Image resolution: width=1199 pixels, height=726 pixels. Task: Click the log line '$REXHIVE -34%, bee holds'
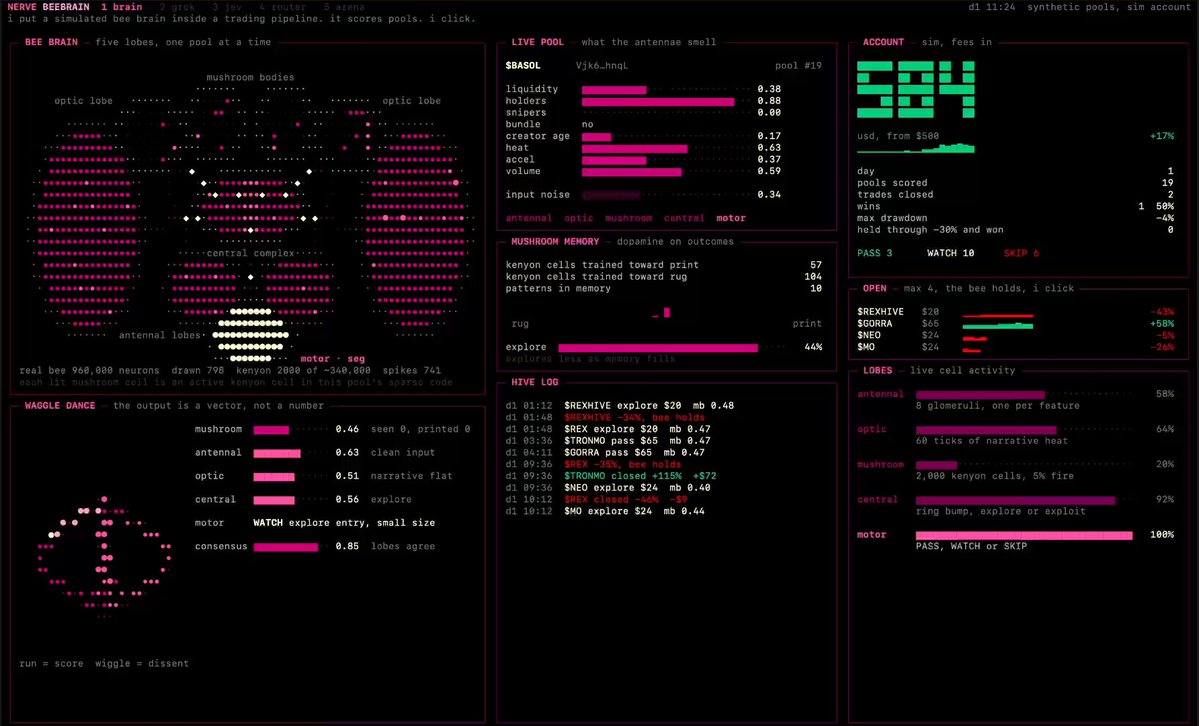(x=635, y=418)
